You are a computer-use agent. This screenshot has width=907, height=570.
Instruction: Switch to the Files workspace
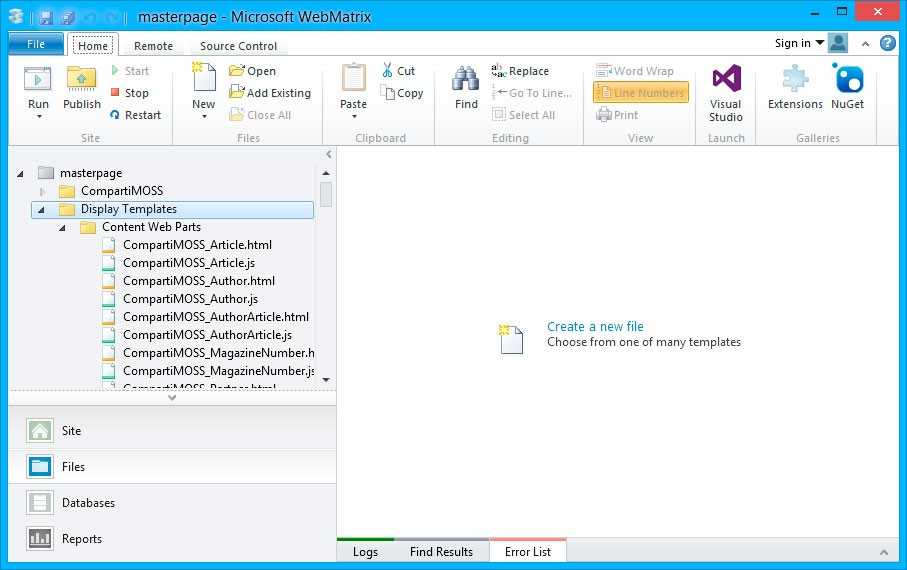(x=172, y=466)
